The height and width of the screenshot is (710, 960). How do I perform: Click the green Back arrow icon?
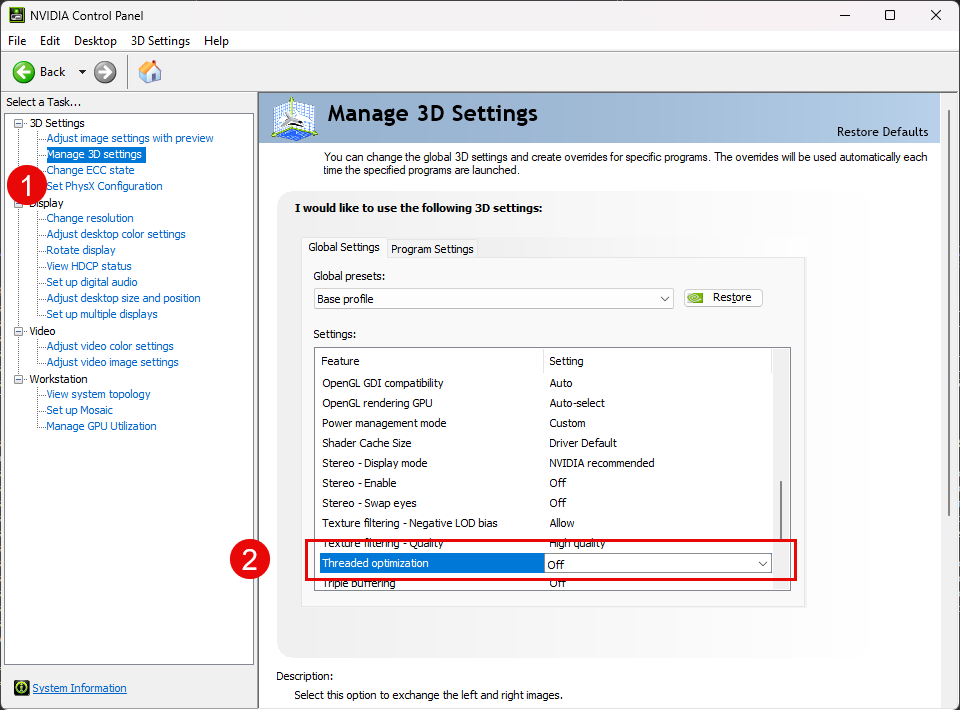pyautogui.click(x=24, y=72)
